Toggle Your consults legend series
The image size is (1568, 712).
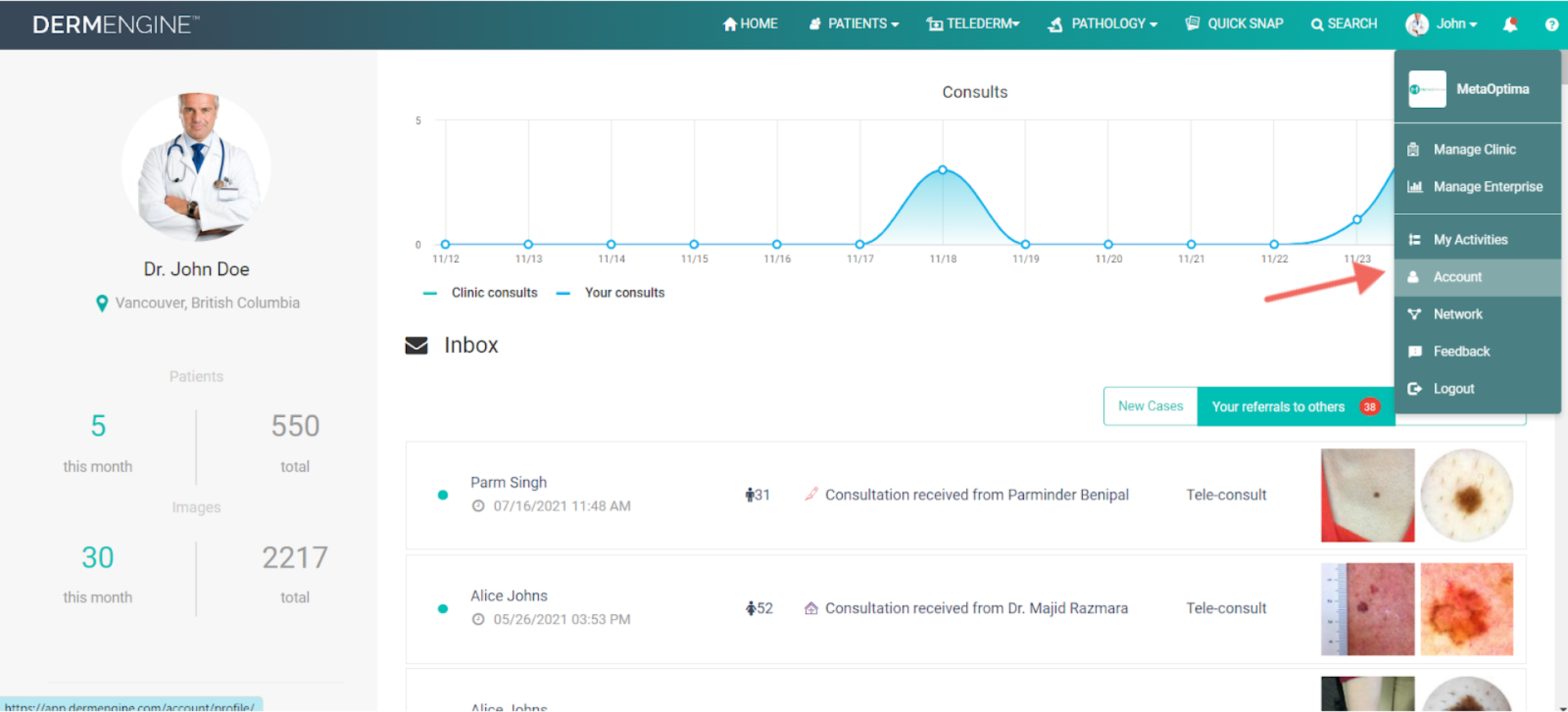[x=611, y=293]
